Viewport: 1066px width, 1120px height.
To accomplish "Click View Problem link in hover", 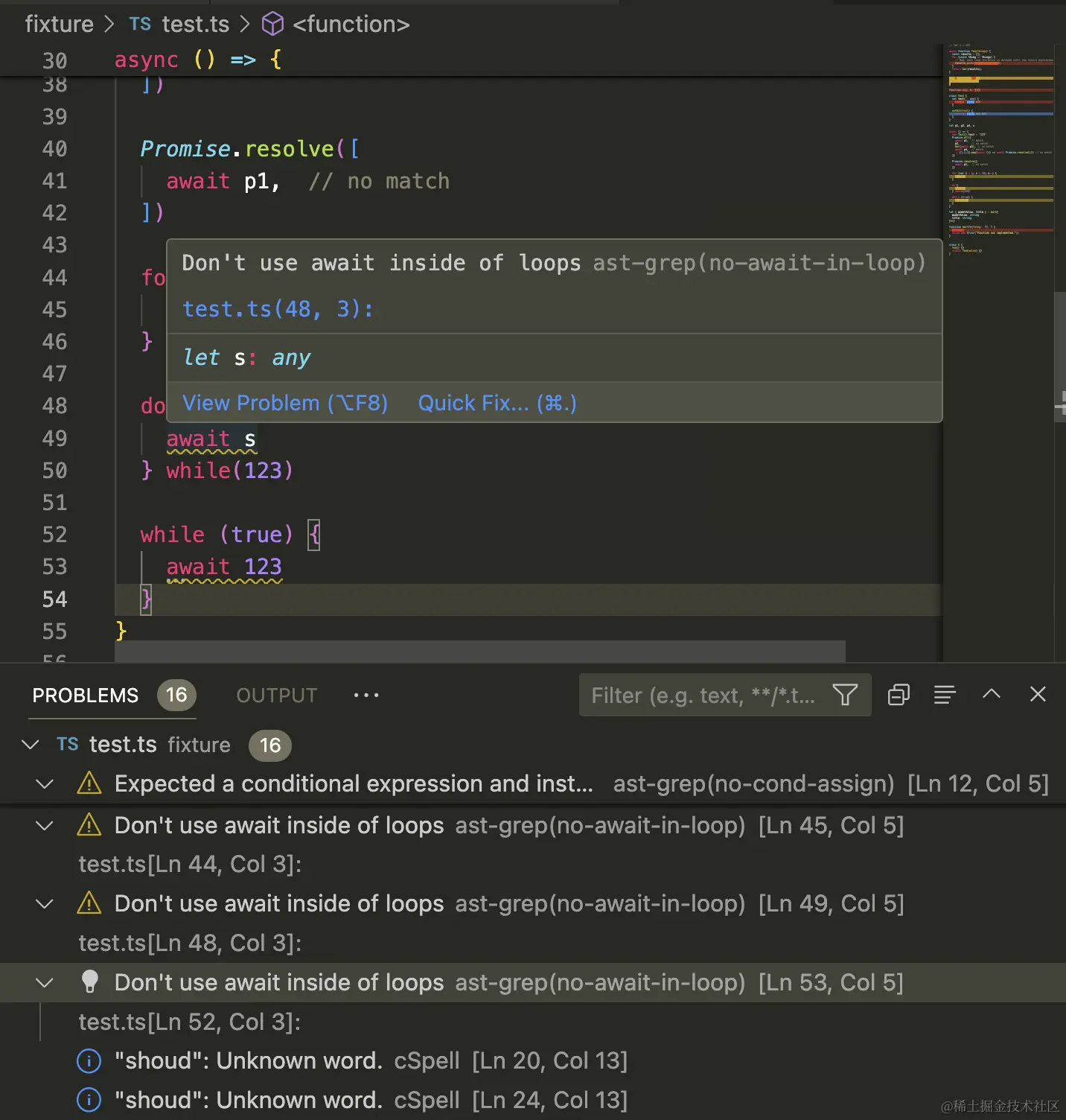I will [285, 403].
